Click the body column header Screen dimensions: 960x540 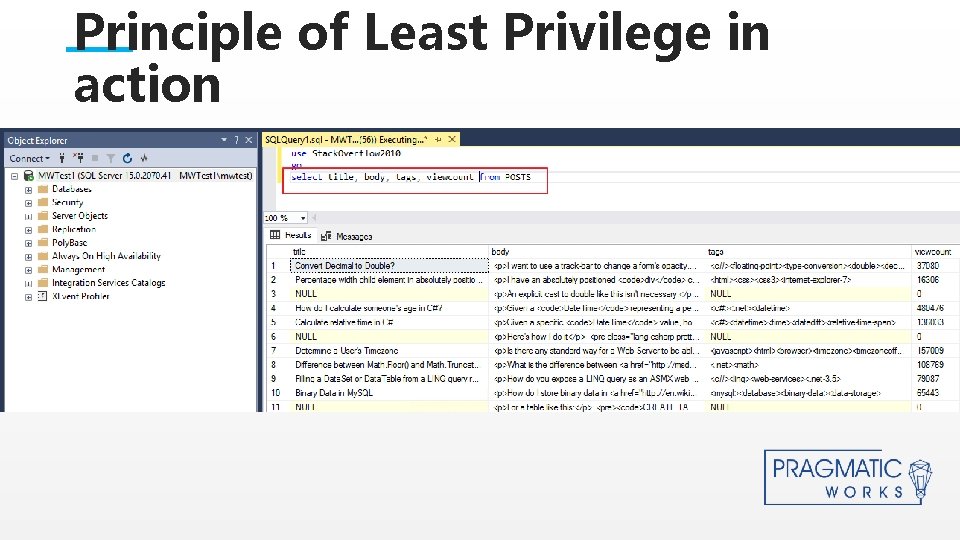pyautogui.click(x=597, y=252)
